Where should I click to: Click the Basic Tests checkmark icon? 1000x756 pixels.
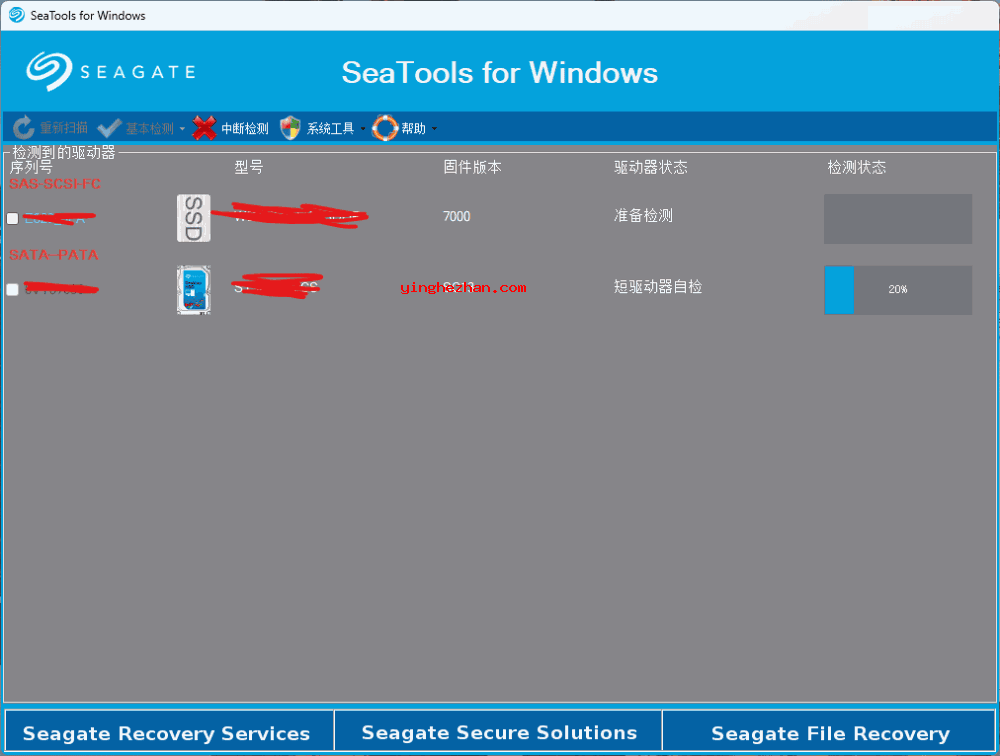[110, 128]
